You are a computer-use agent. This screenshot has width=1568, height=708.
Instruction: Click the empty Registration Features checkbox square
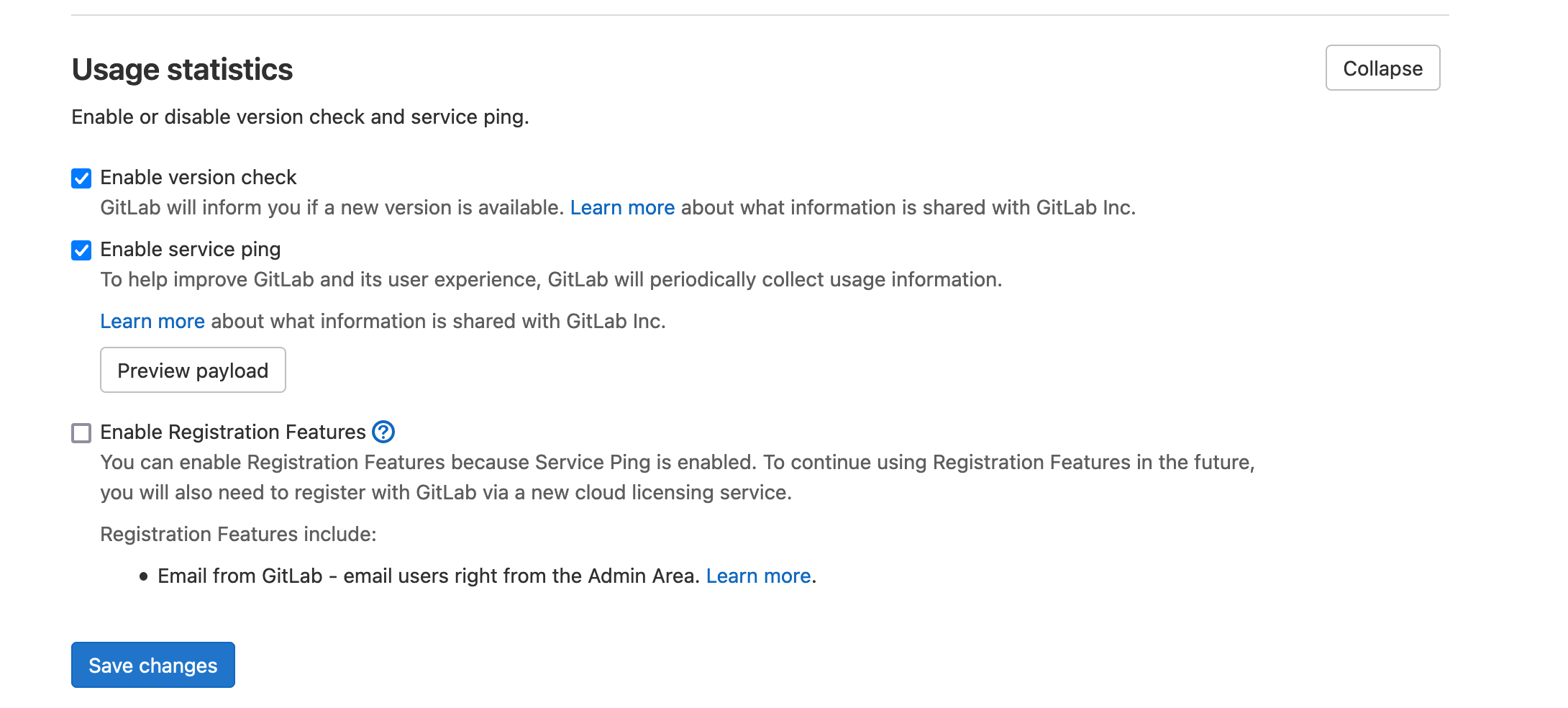81,432
